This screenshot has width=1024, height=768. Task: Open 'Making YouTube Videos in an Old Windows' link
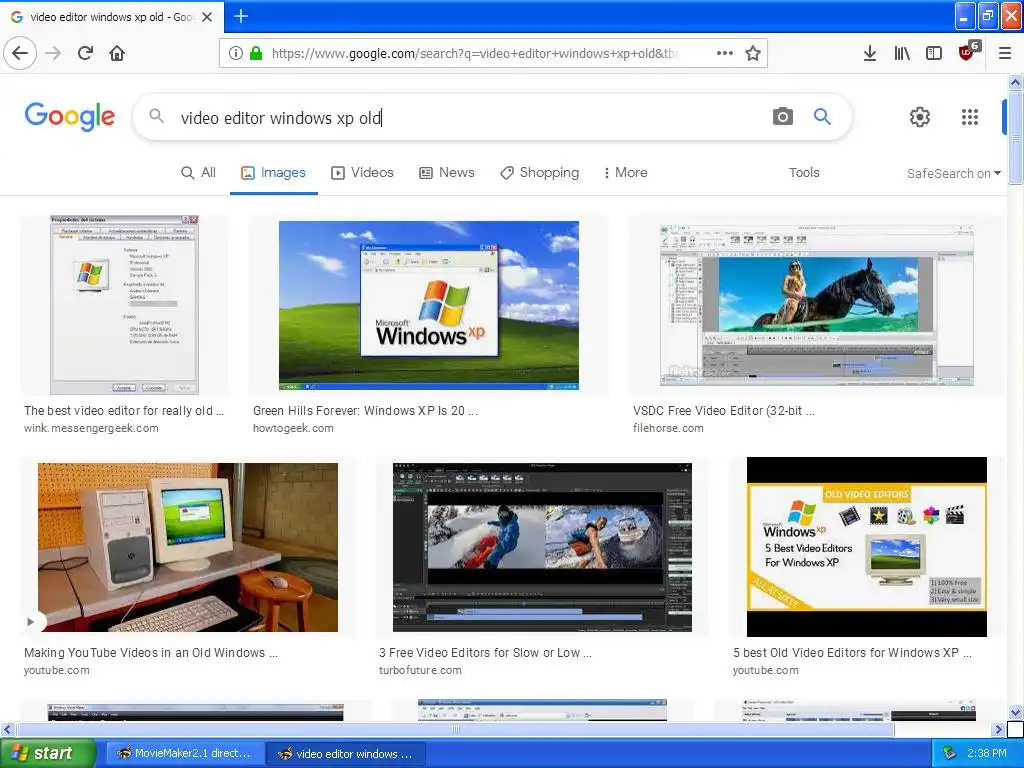coord(151,652)
